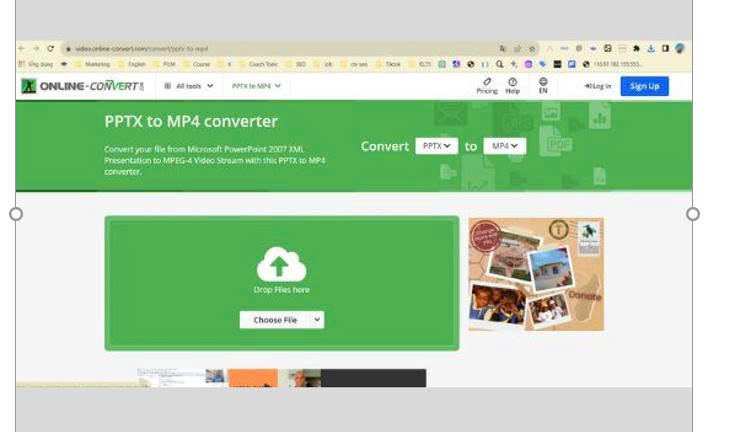Expand the Choose File arrow options

[317, 320]
